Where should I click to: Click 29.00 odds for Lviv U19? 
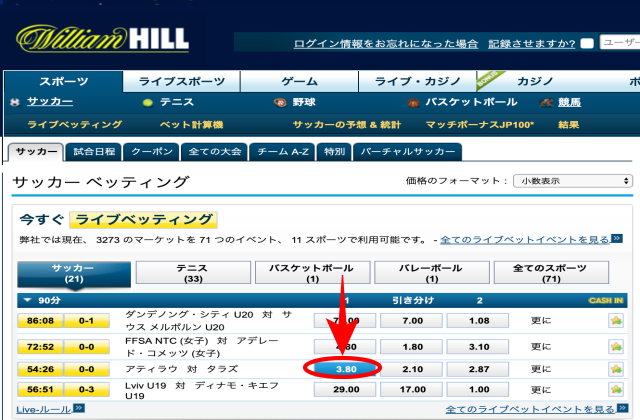tap(345, 391)
